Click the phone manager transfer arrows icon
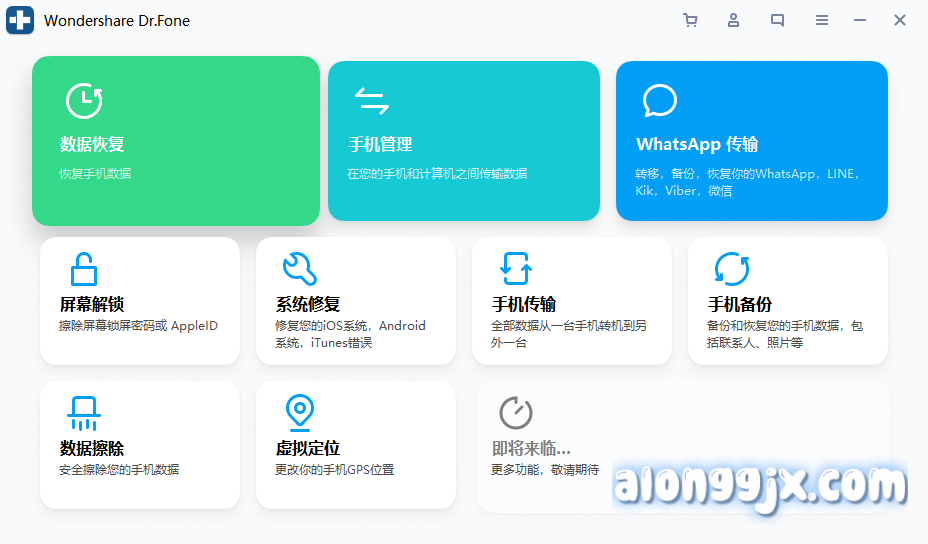Viewport: 928px width, 544px height. 372,101
